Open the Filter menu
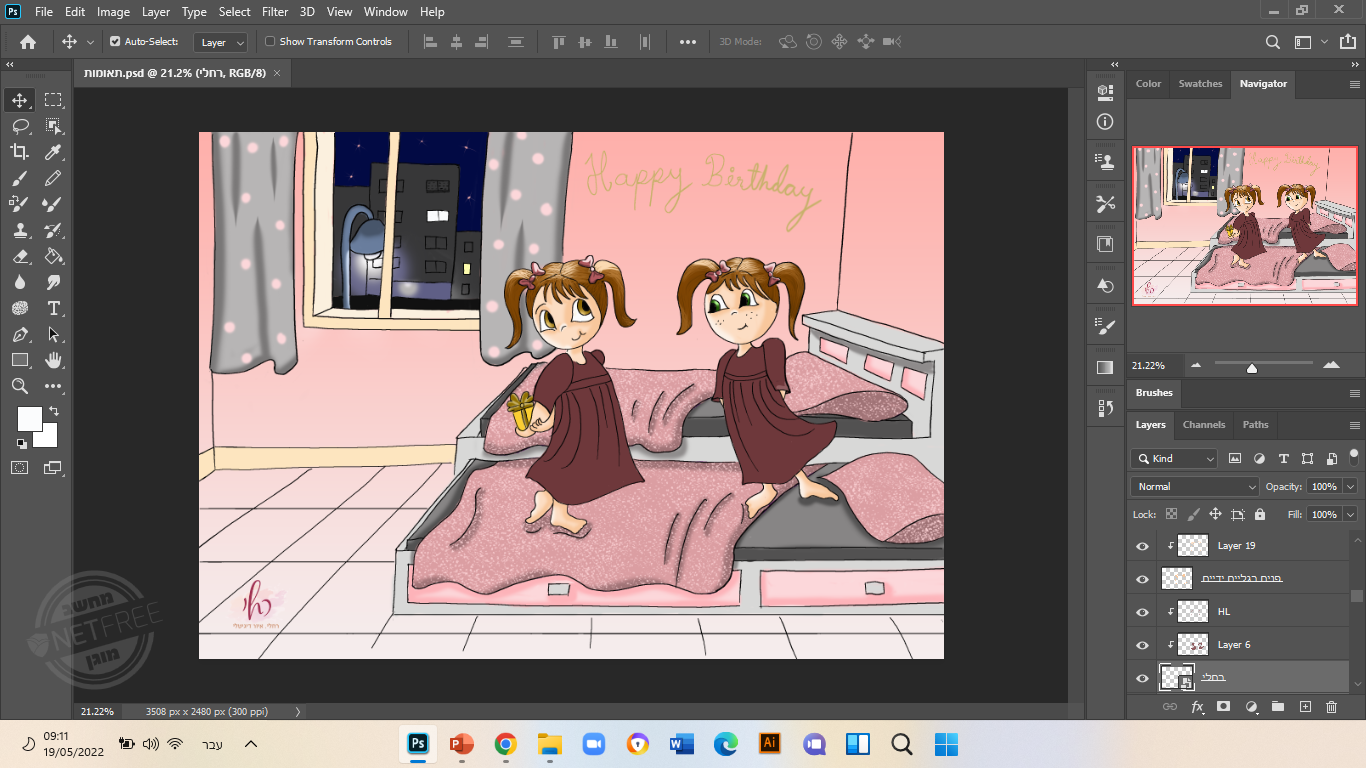Screen dimensions: 1366x768 [x=274, y=12]
